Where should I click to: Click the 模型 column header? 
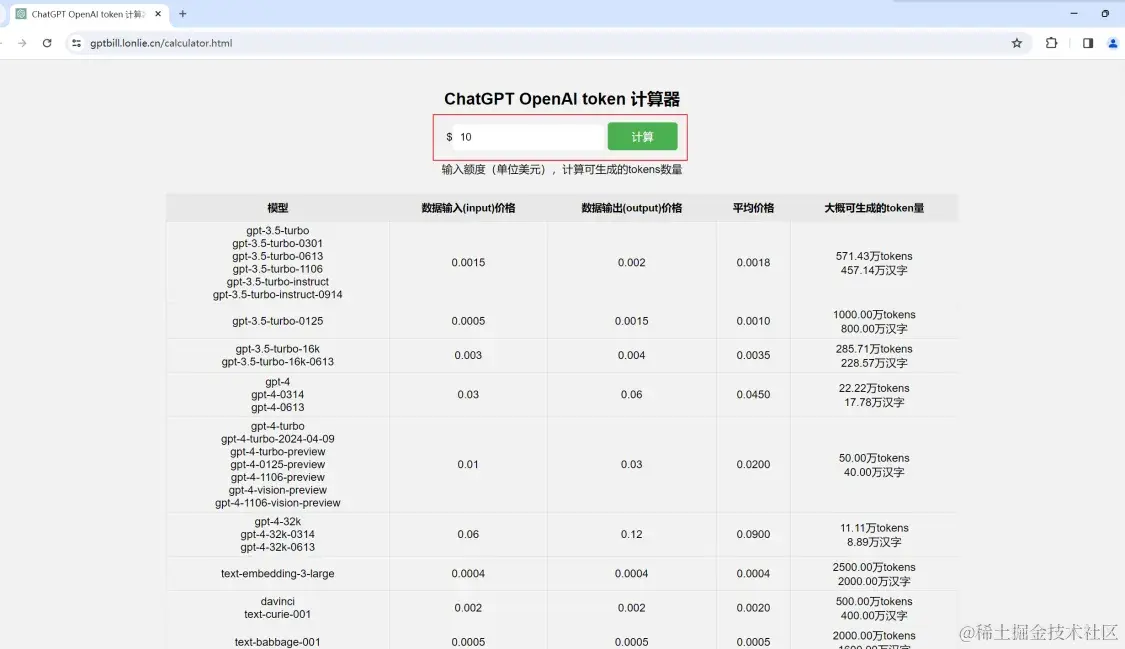pyautogui.click(x=278, y=208)
